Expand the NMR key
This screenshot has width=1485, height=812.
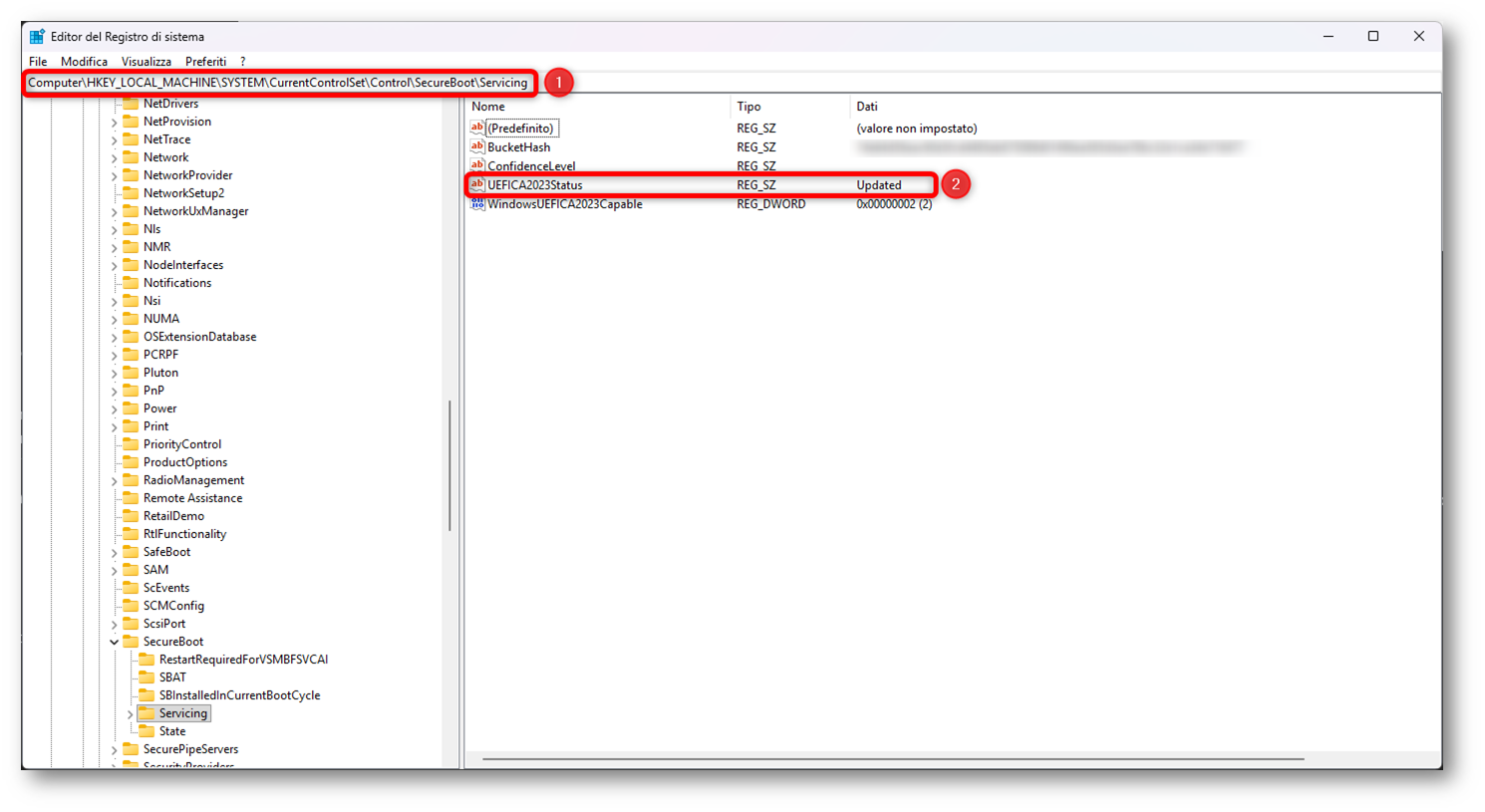point(115,248)
